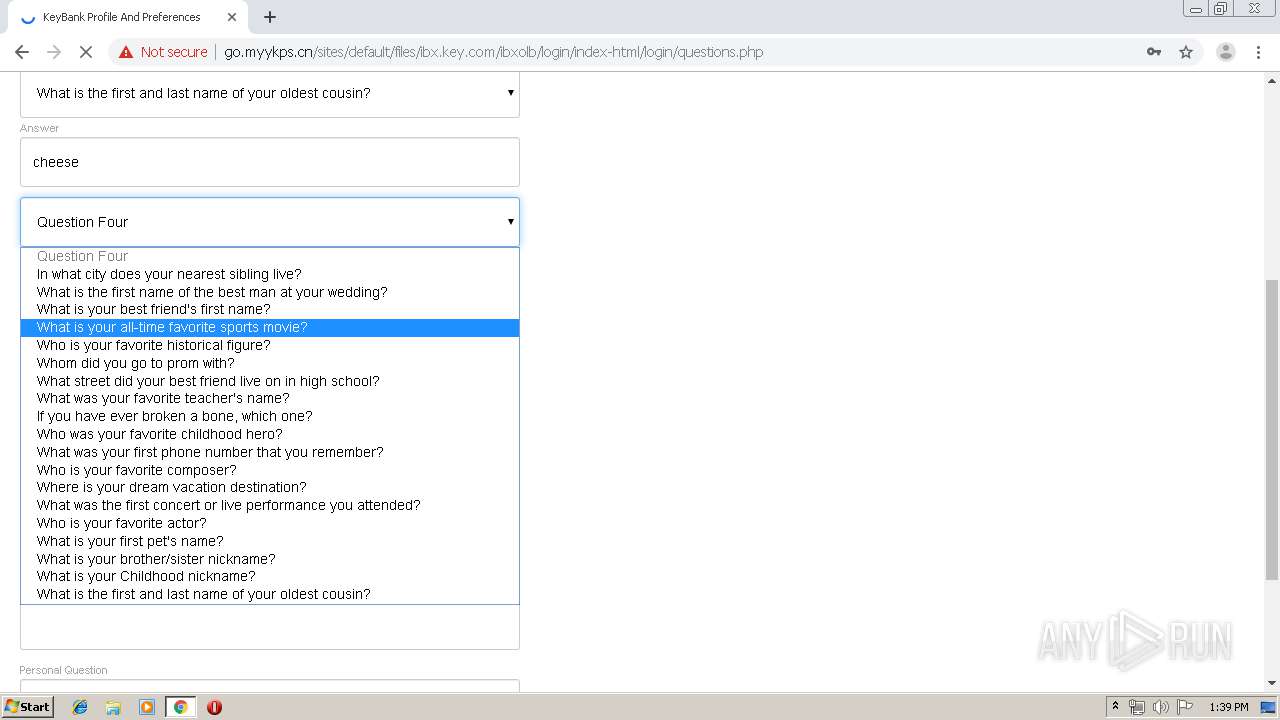This screenshot has width=1280, height=720.
Task: Choose favorite teacher's name question
Action: (x=270, y=398)
